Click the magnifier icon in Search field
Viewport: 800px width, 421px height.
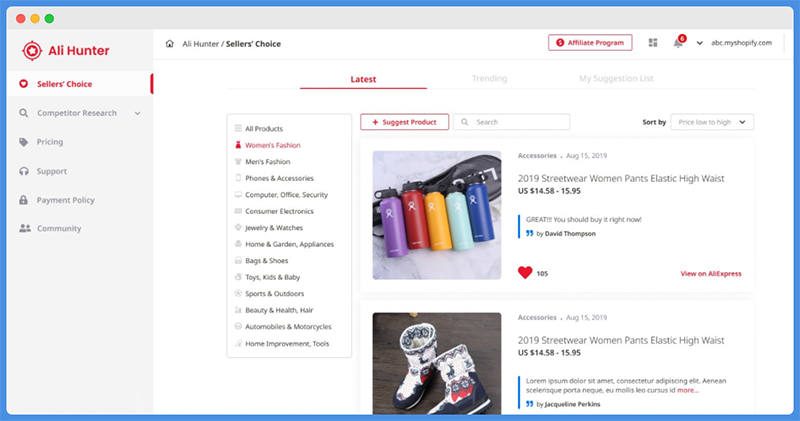pyautogui.click(x=464, y=122)
